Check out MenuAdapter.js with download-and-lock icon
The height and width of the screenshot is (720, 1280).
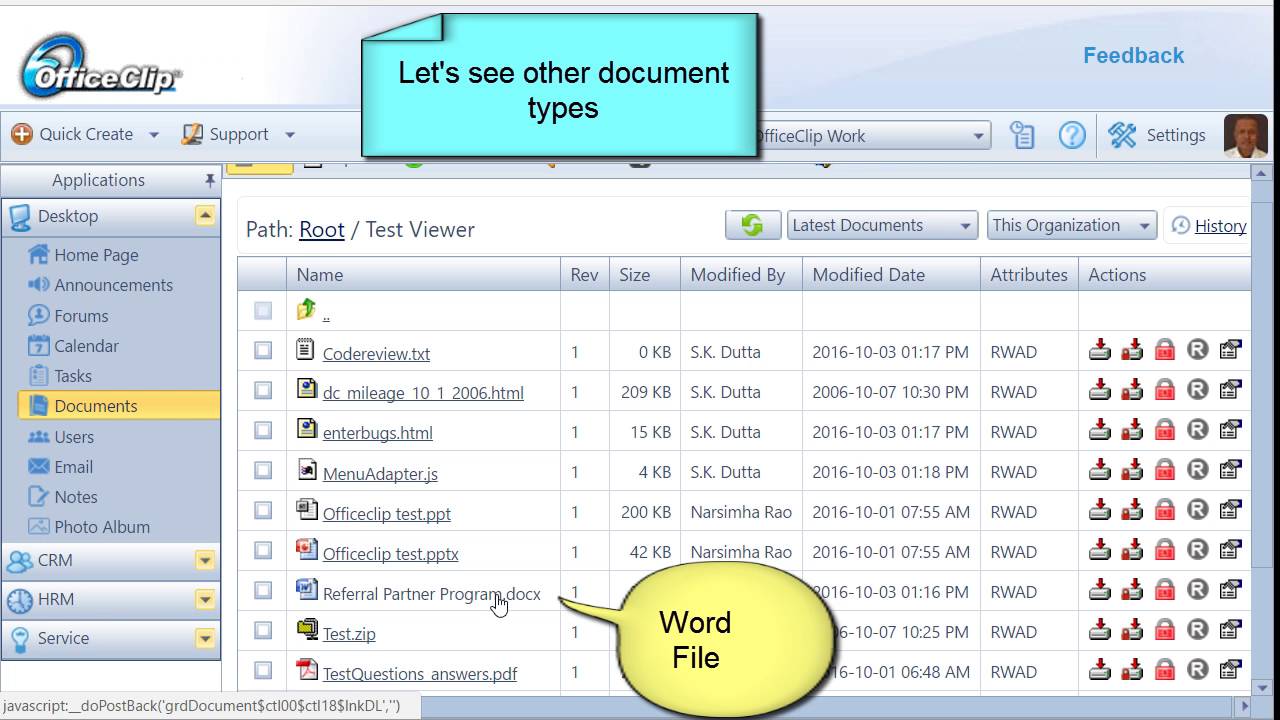click(x=1132, y=469)
